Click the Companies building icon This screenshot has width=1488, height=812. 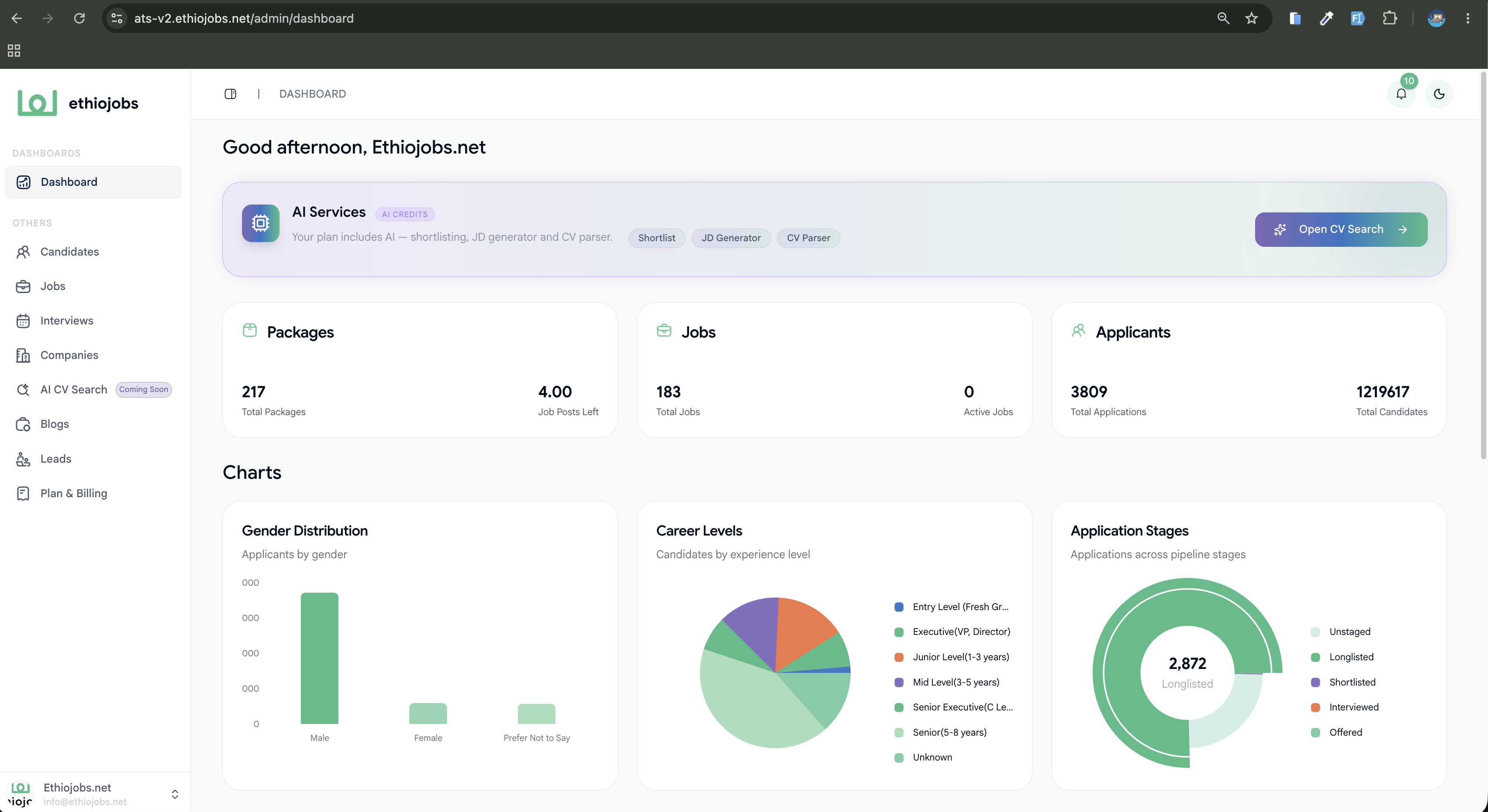pyautogui.click(x=23, y=355)
